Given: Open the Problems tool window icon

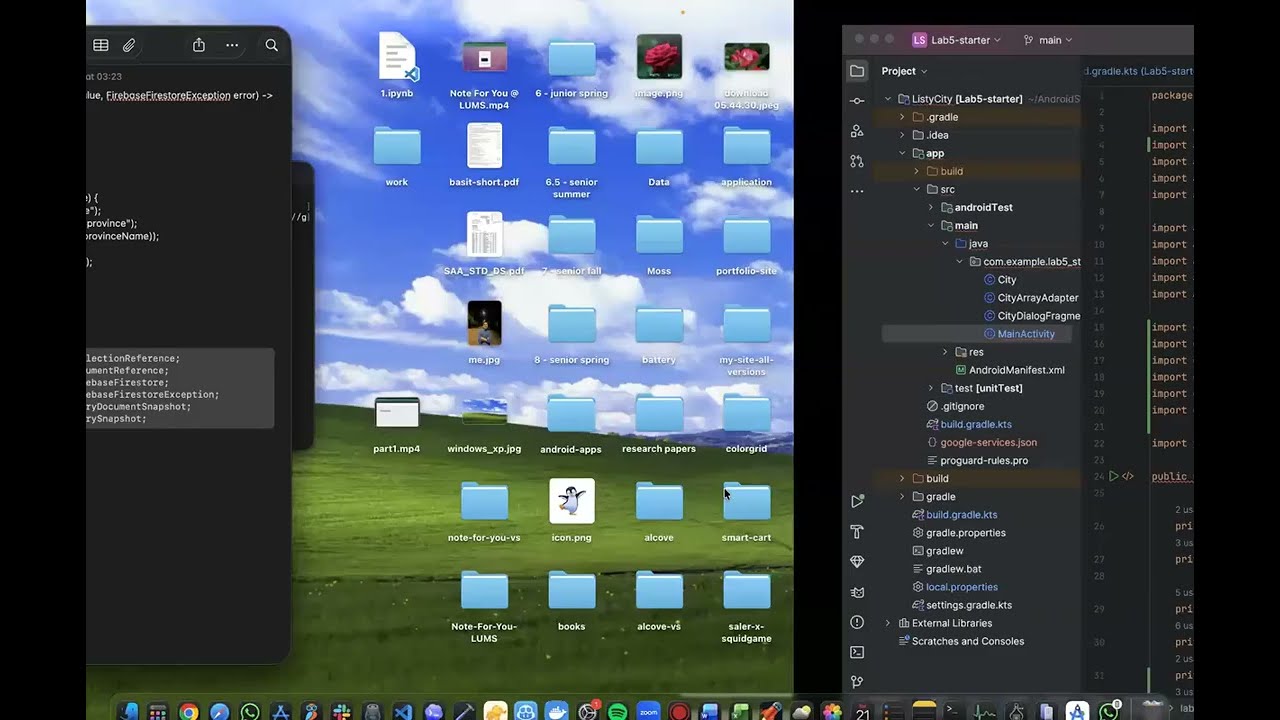Looking at the screenshot, I should (857, 622).
